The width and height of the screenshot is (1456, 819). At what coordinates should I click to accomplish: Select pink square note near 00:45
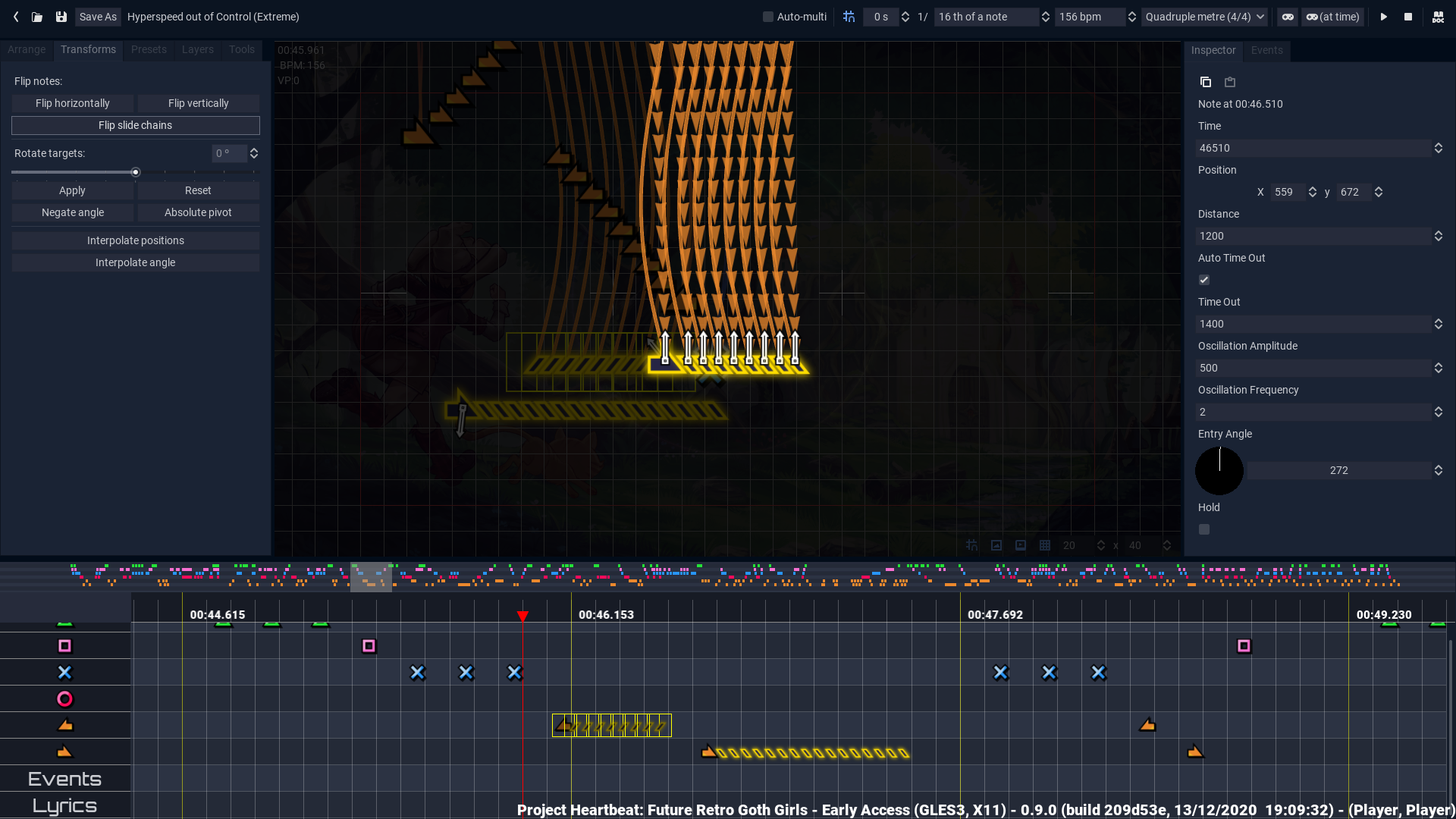[x=369, y=646]
